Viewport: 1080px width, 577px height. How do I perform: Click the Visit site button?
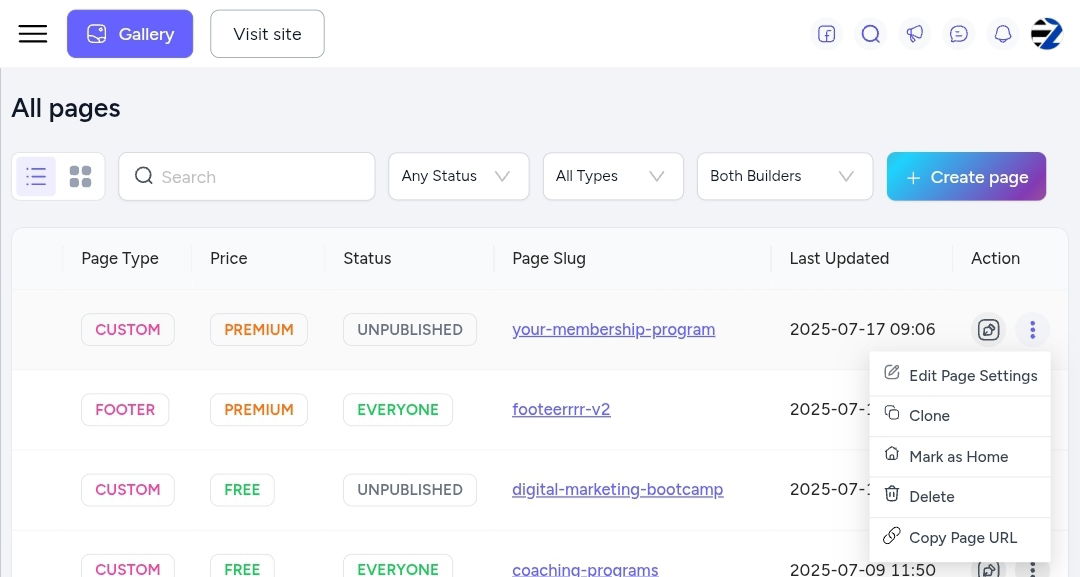(267, 34)
